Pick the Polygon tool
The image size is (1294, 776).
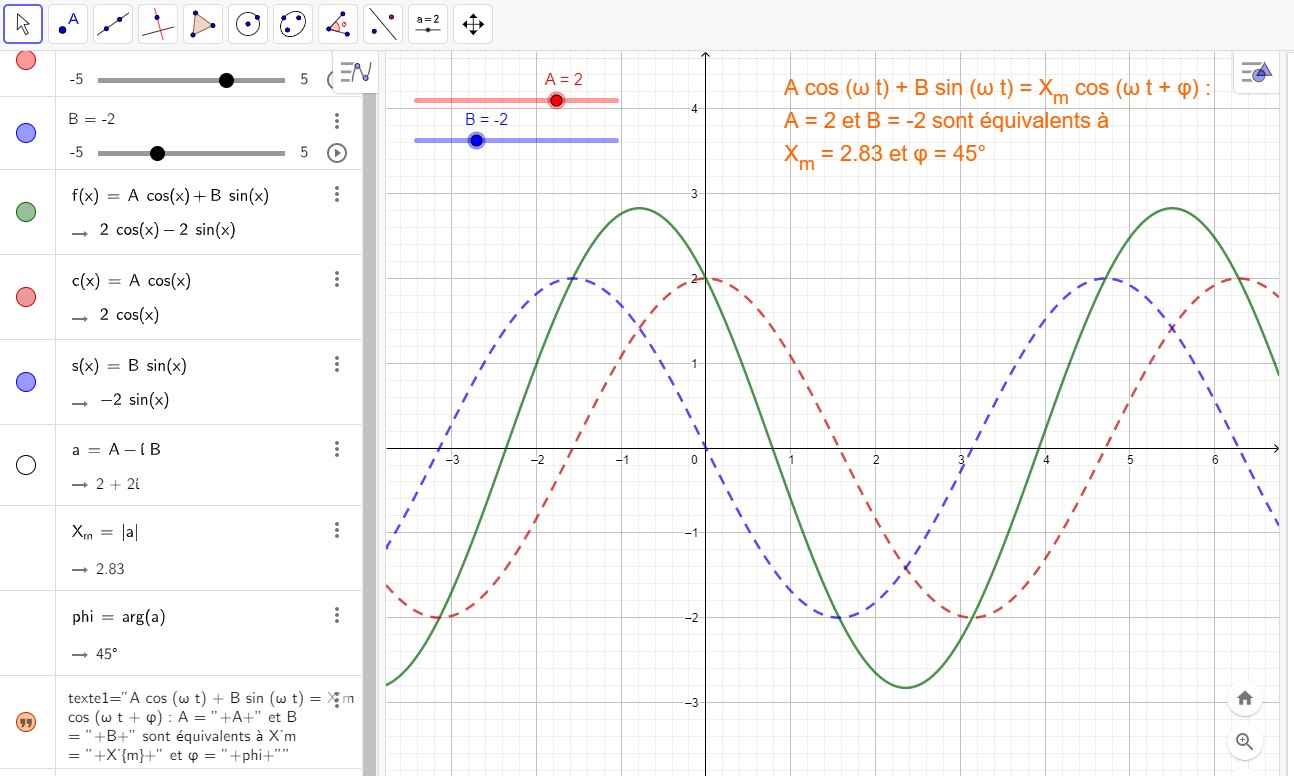[x=203, y=24]
